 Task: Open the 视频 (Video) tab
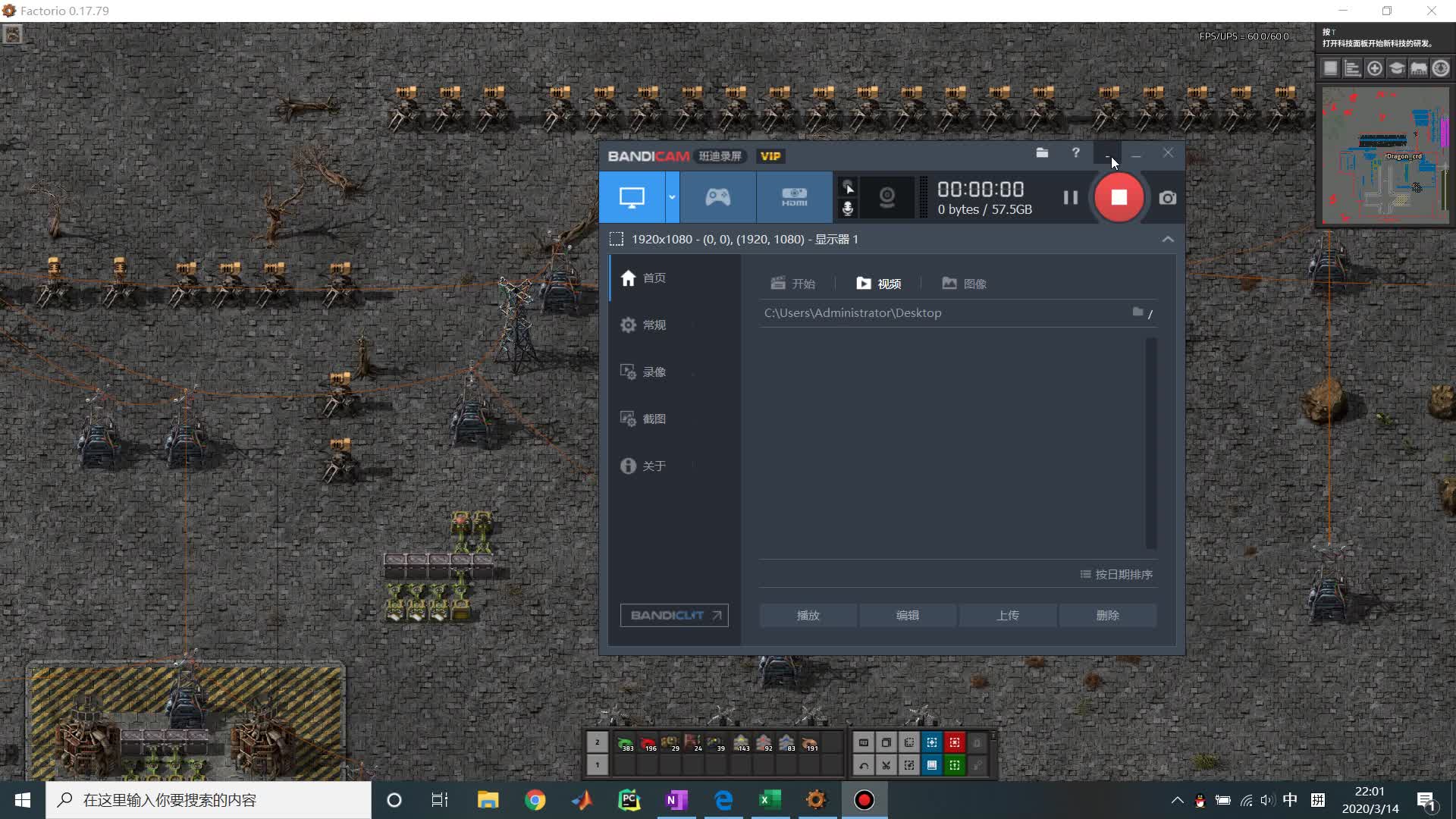click(x=879, y=283)
